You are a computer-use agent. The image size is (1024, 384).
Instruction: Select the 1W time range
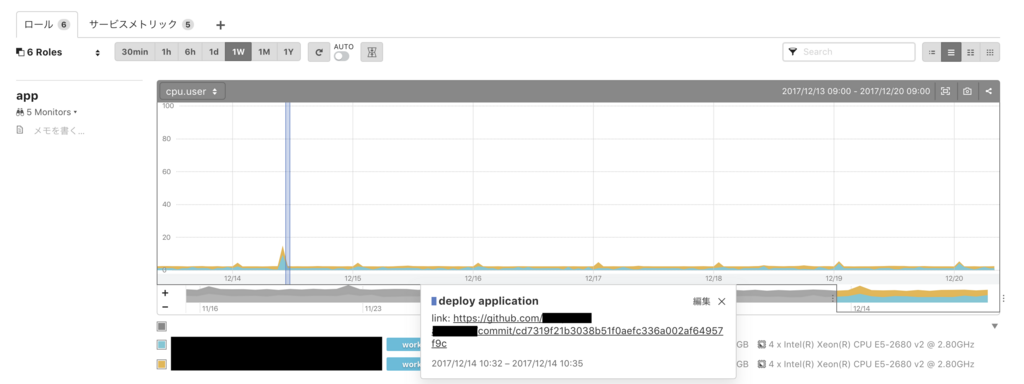(x=238, y=52)
